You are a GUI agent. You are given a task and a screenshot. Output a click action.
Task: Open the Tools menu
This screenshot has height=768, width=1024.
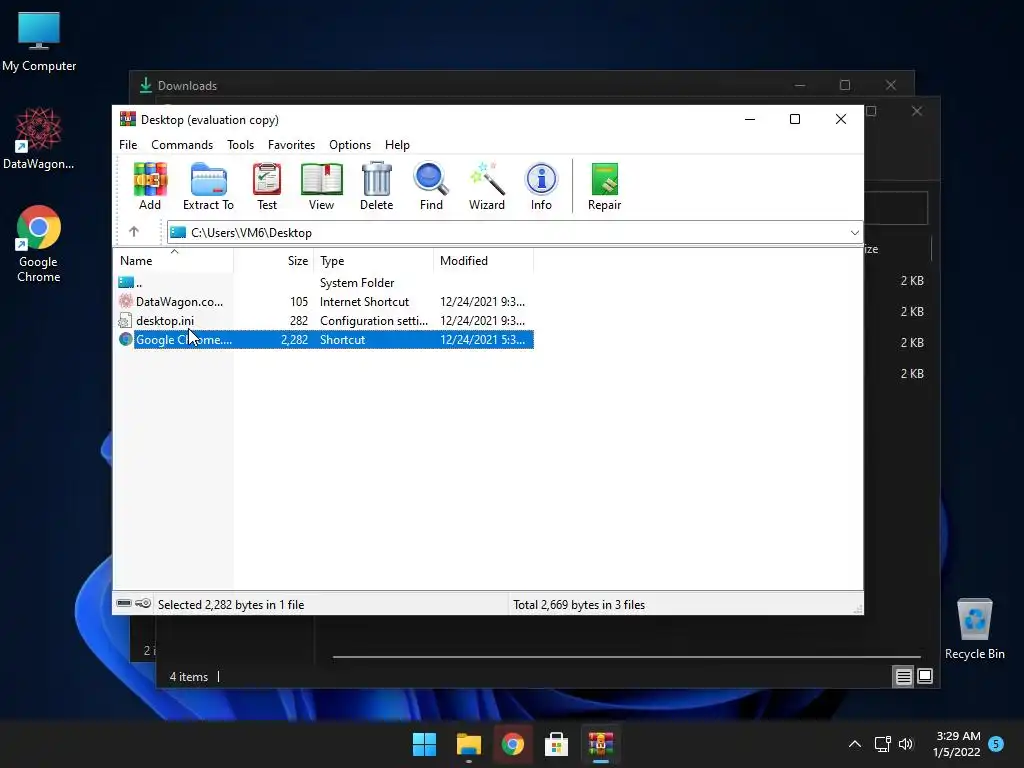pos(240,145)
